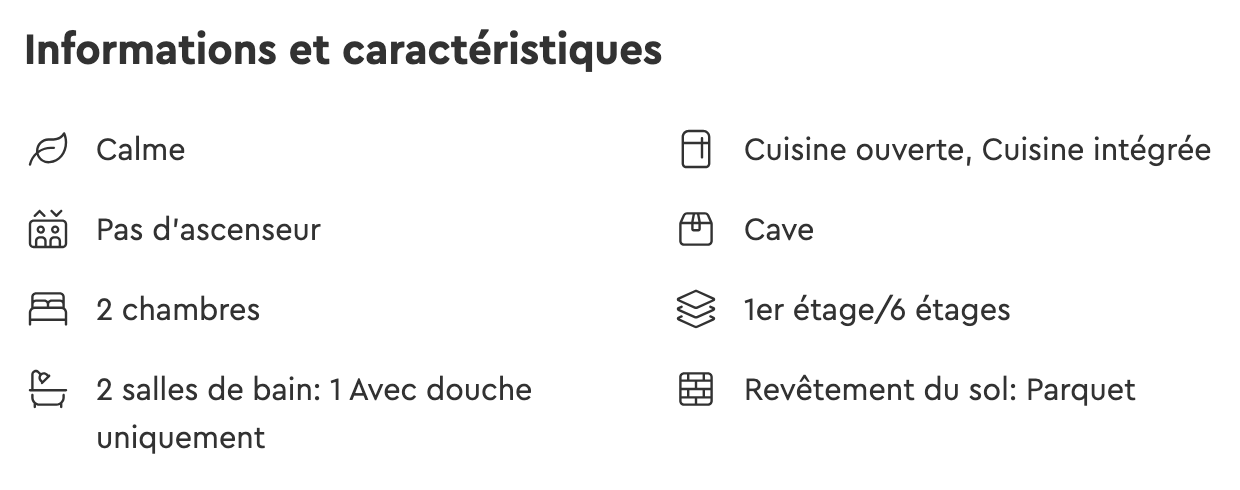Click the stacked layers floor-level icon
The image size is (1240, 490).
click(695, 310)
